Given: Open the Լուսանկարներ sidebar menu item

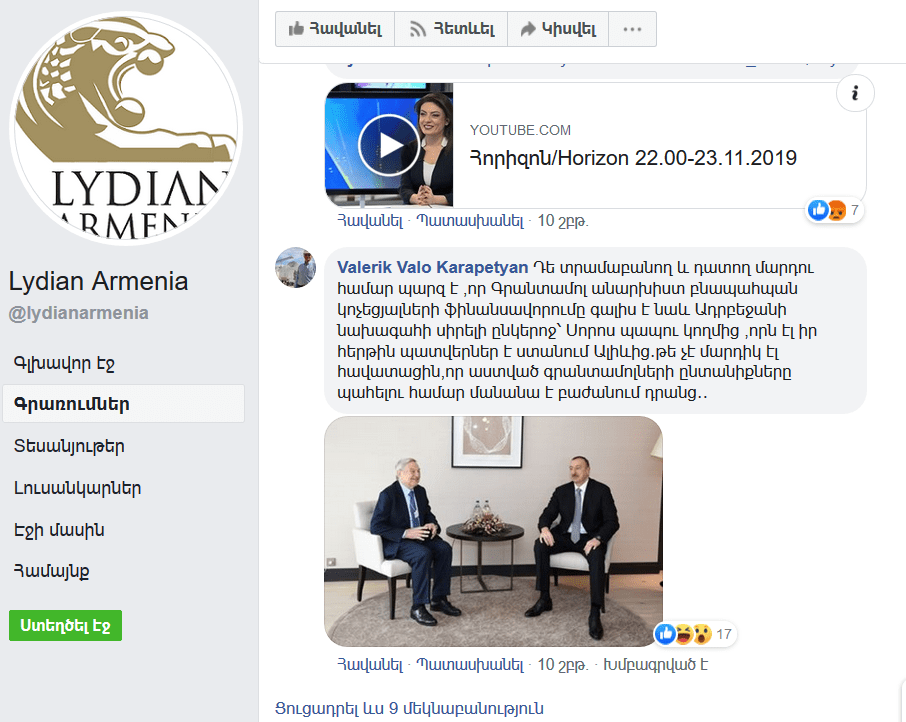Looking at the screenshot, I should pyautogui.click(x=77, y=488).
